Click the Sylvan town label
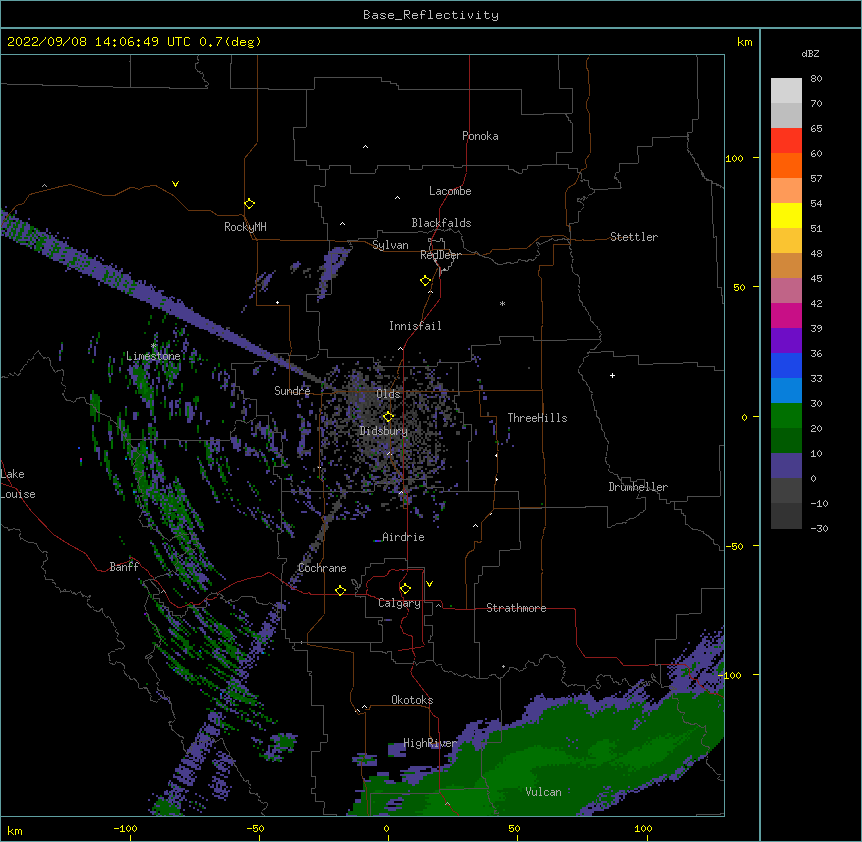The width and height of the screenshot is (862, 842). tap(390, 245)
